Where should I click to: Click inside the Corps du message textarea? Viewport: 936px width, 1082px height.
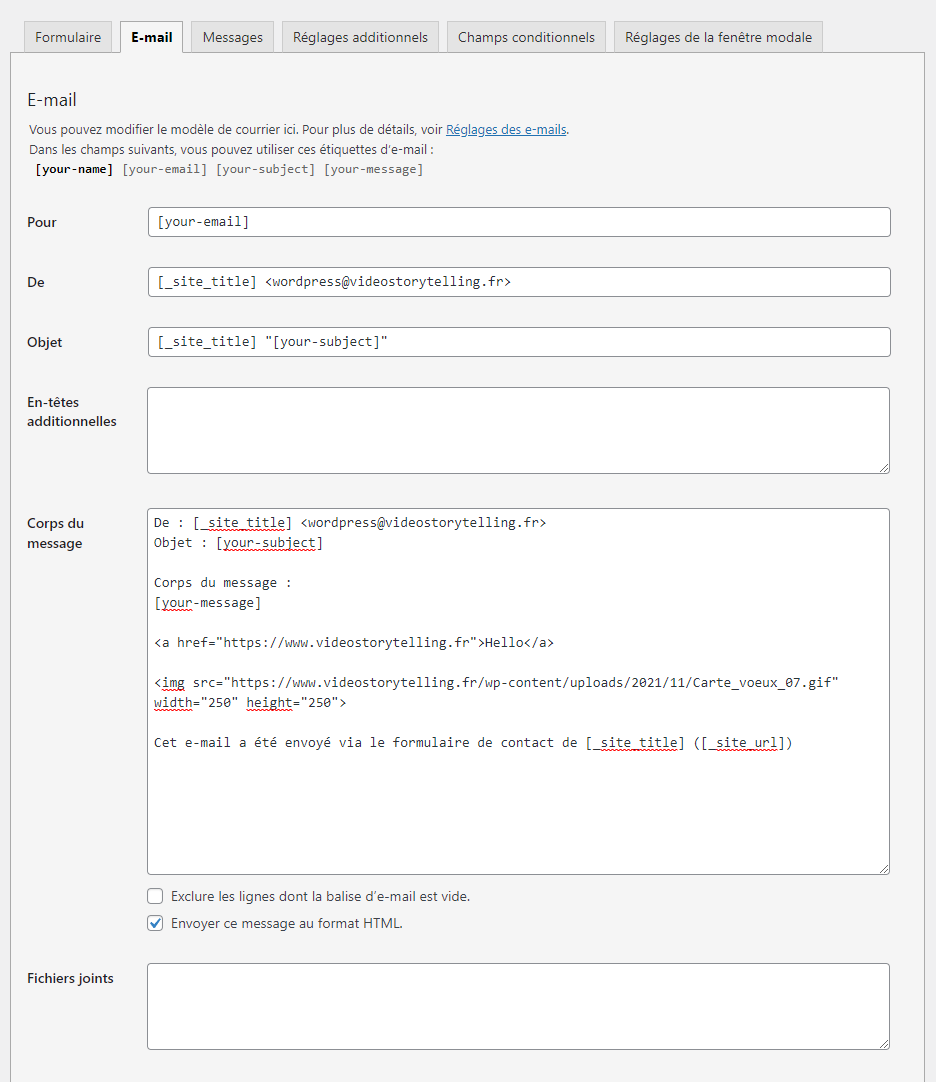518,691
